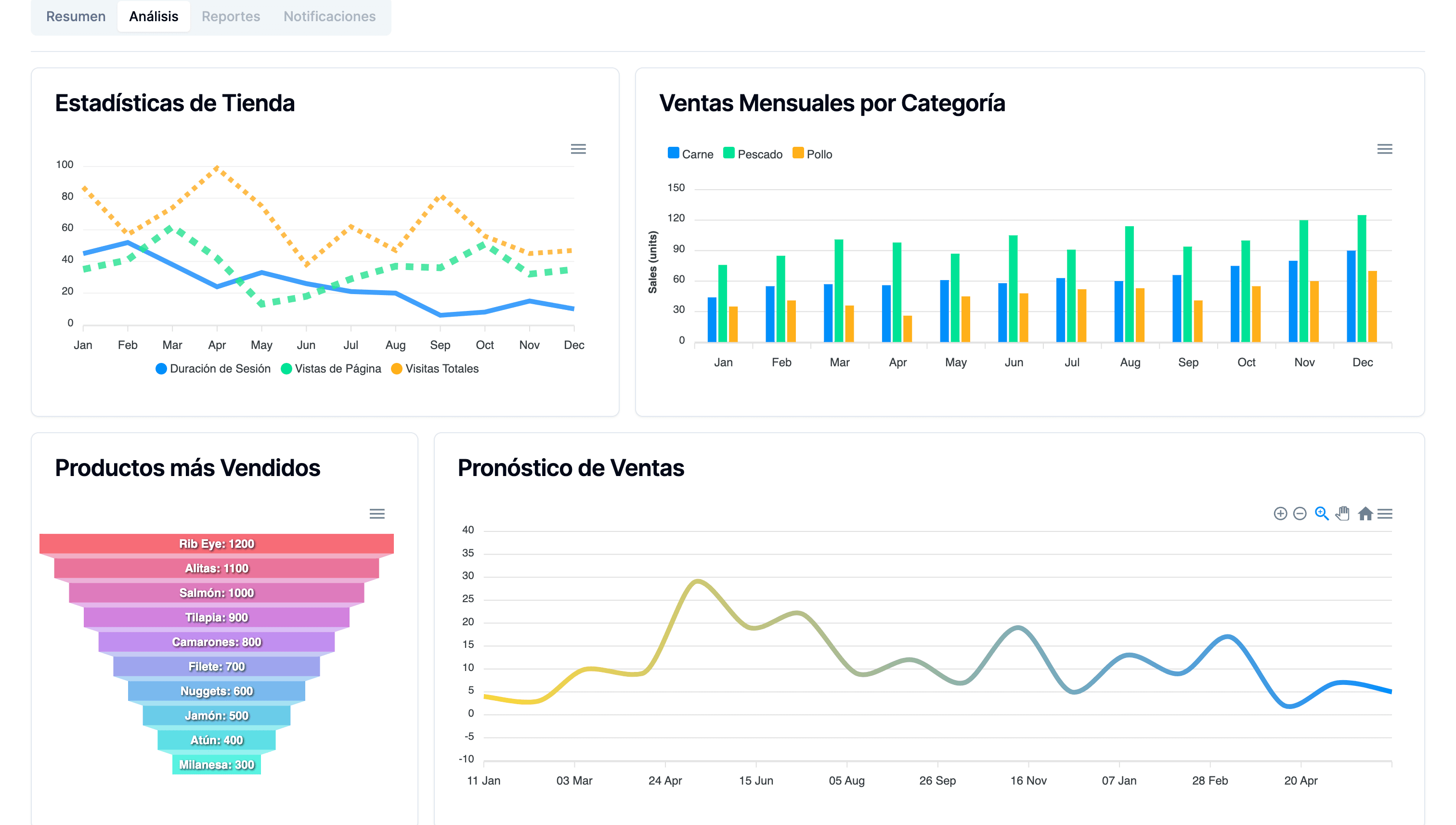Screen dimensions: 1456x825
Task: Click the Tilapia: 900 funnel segment
Action: (217, 617)
